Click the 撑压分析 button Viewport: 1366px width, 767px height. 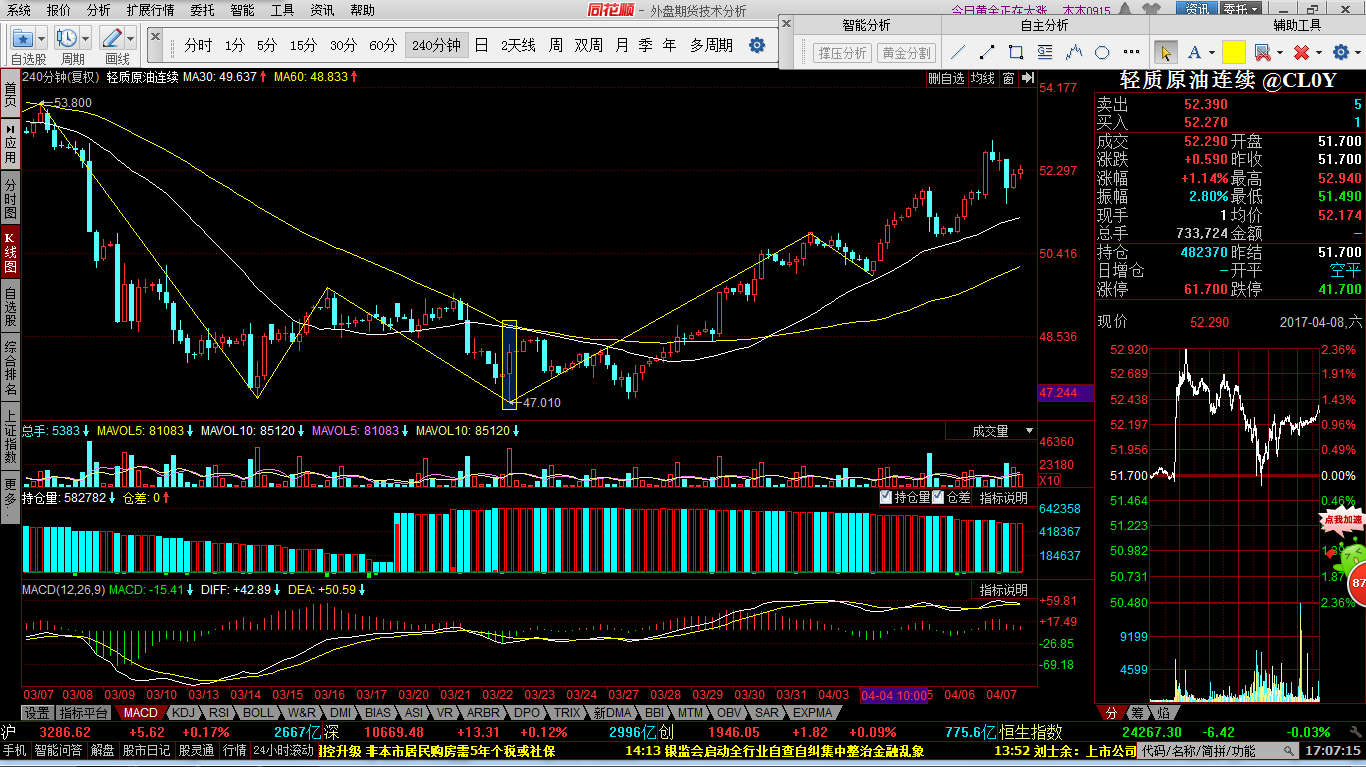[841, 53]
